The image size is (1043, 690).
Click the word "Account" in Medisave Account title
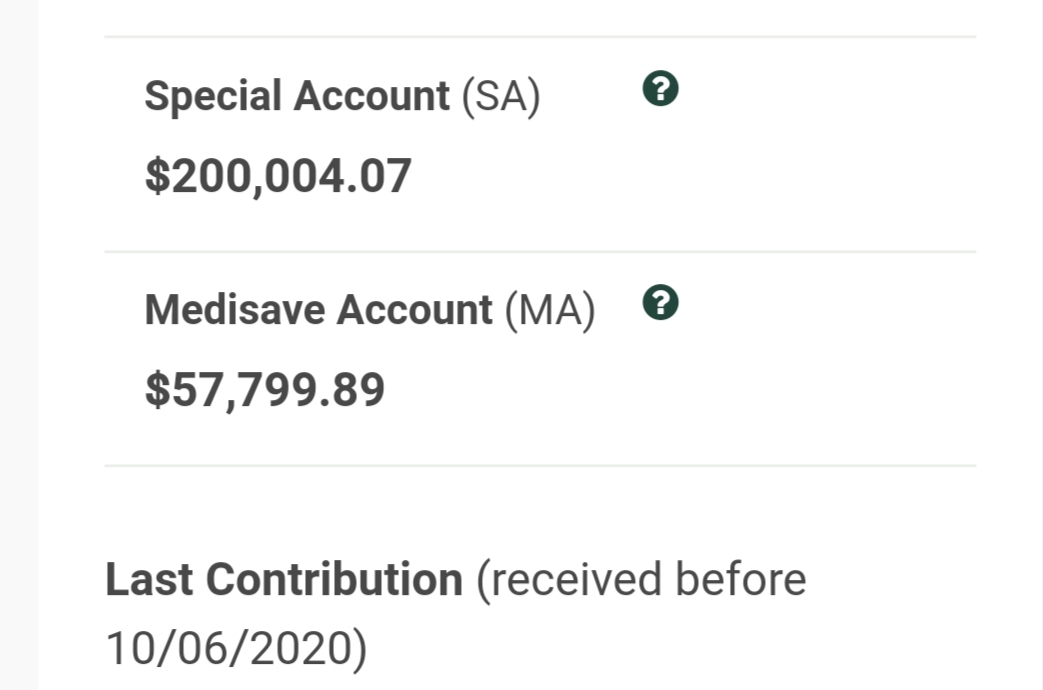coord(413,310)
